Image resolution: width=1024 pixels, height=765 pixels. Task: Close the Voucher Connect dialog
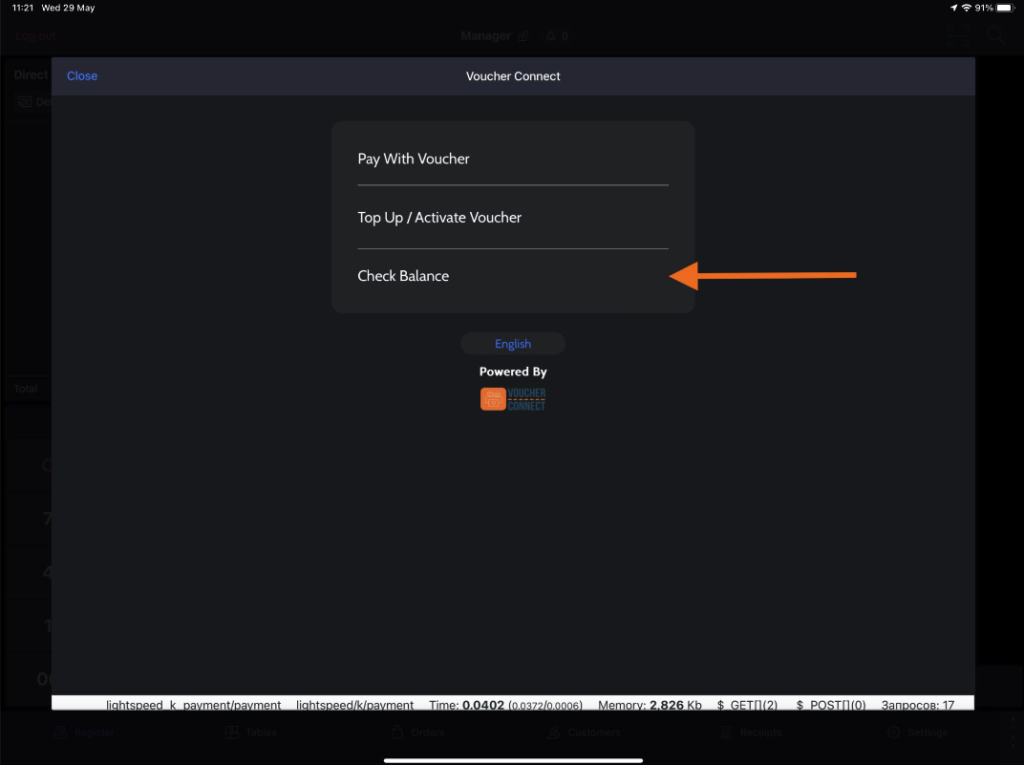(x=82, y=76)
